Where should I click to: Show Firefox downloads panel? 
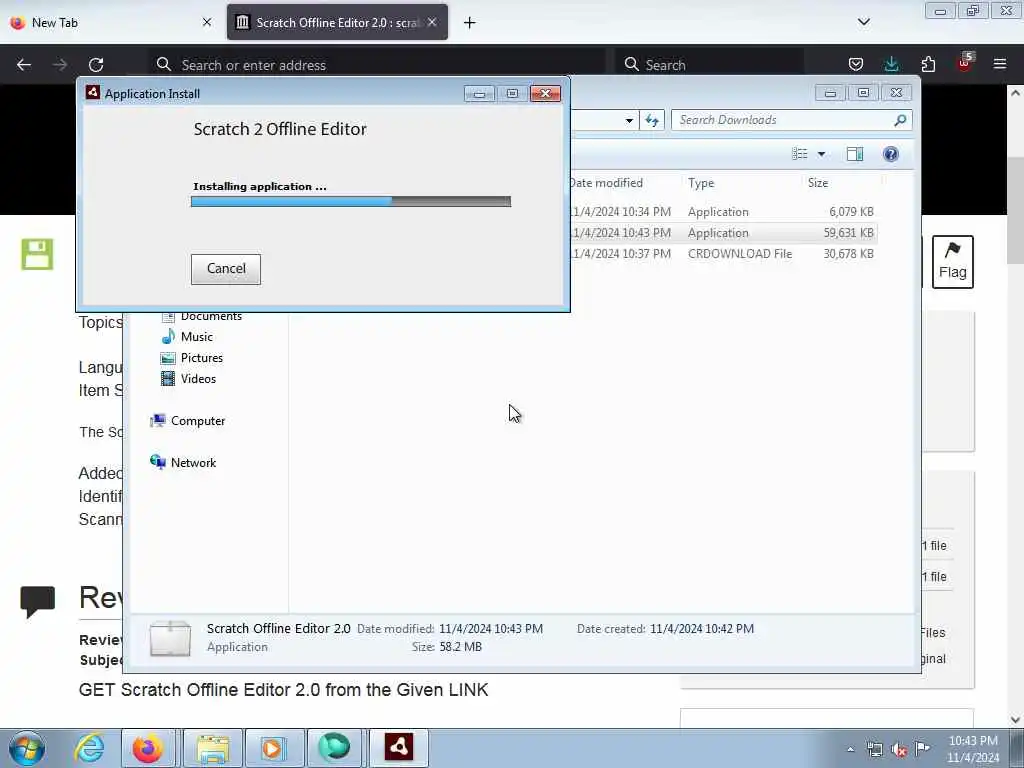click(891, 64)
